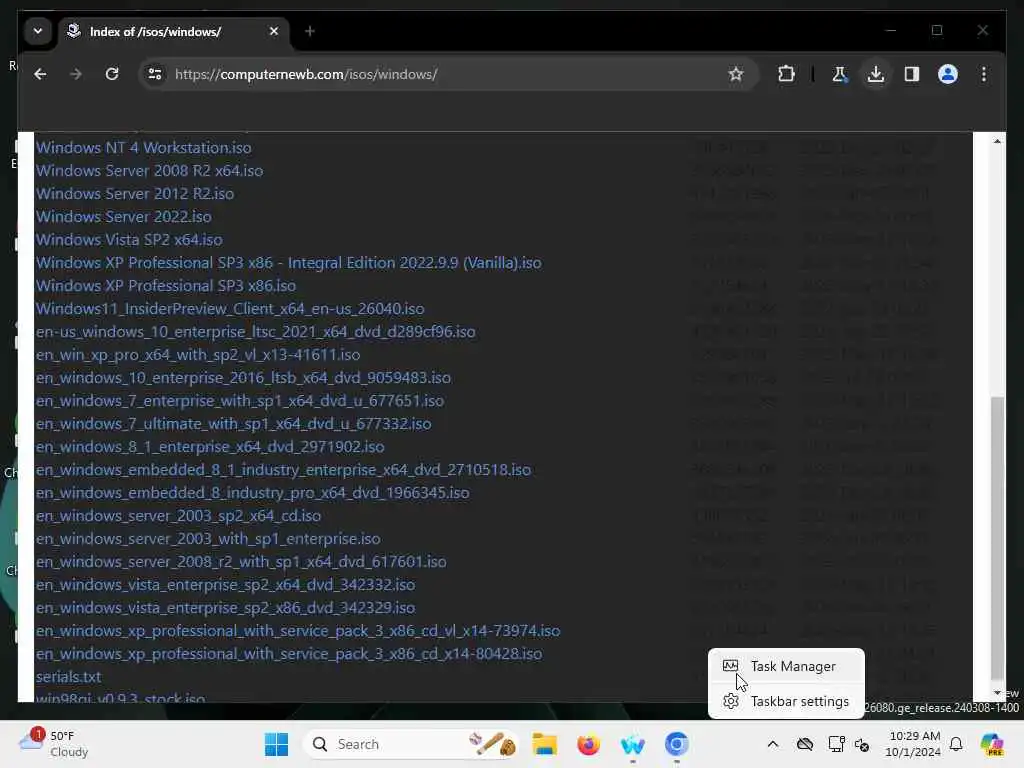
Task: Choose Taskbar settings from context menu
Action: point(786,701)
